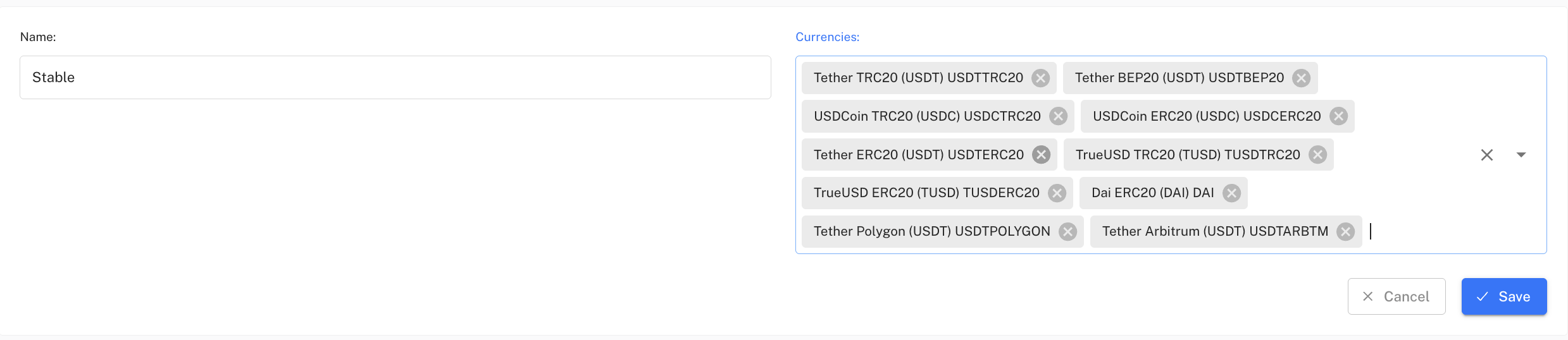Remove Tether TRC20 (USDT) USDTTRC20 chip
1568x340 pixels.
click(1040, 78)
